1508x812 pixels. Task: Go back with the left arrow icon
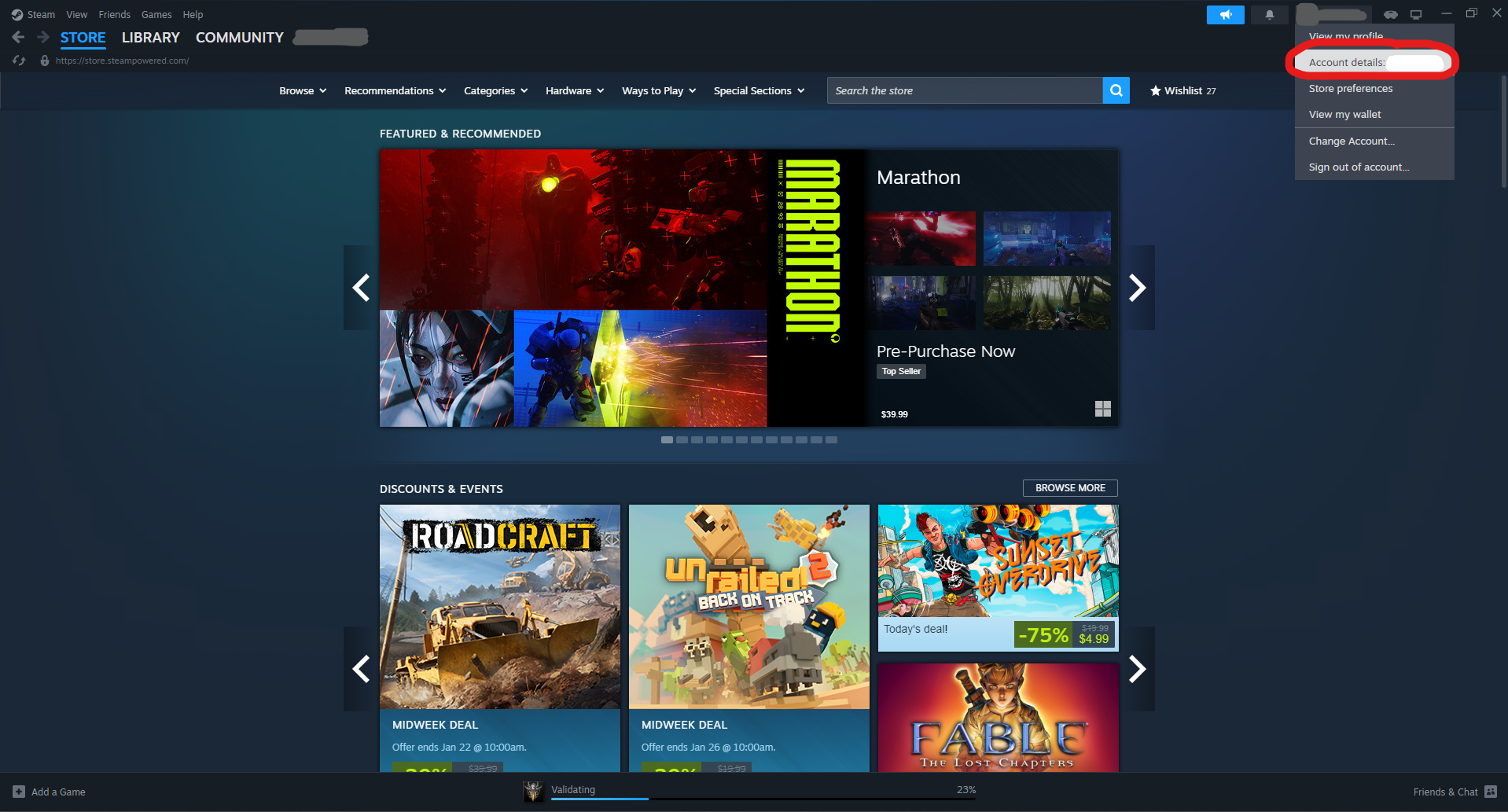pyautogui.click(x=19, y=37)
